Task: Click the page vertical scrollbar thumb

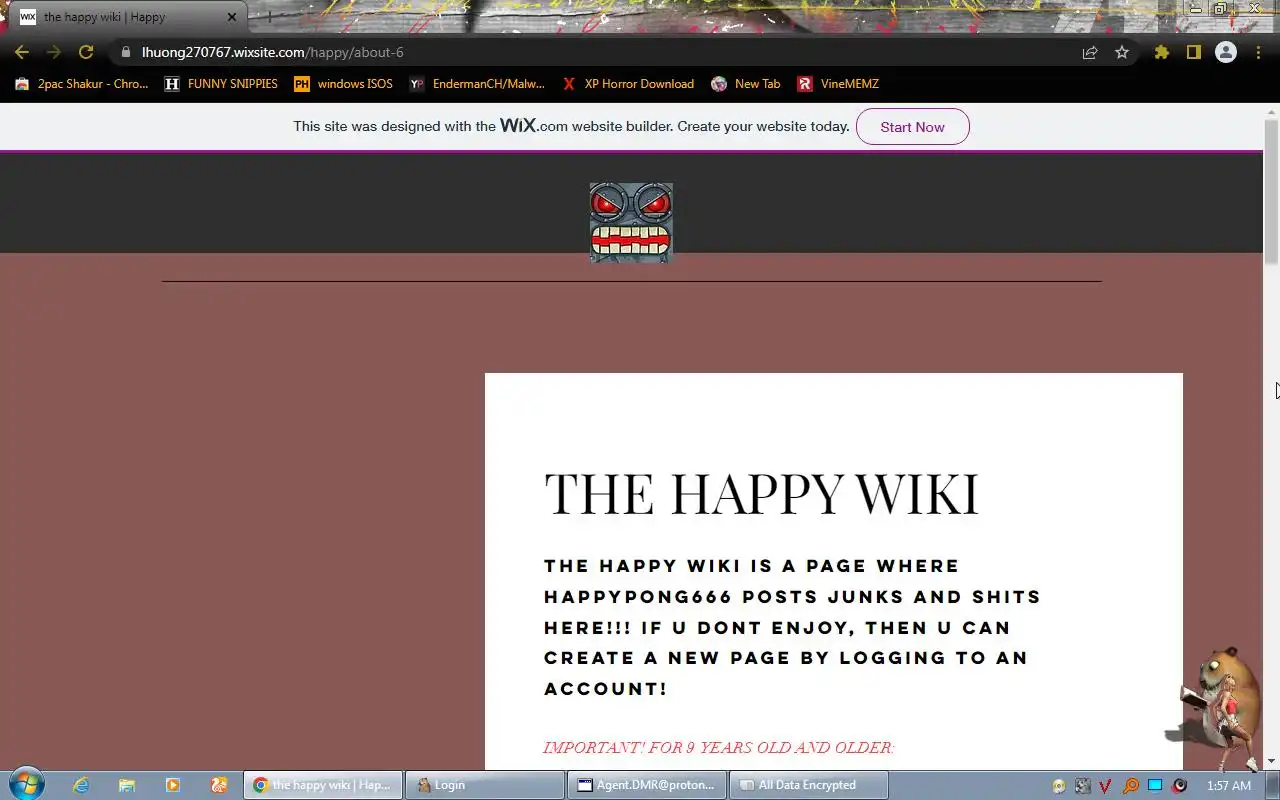Action: click(1271, 190)
